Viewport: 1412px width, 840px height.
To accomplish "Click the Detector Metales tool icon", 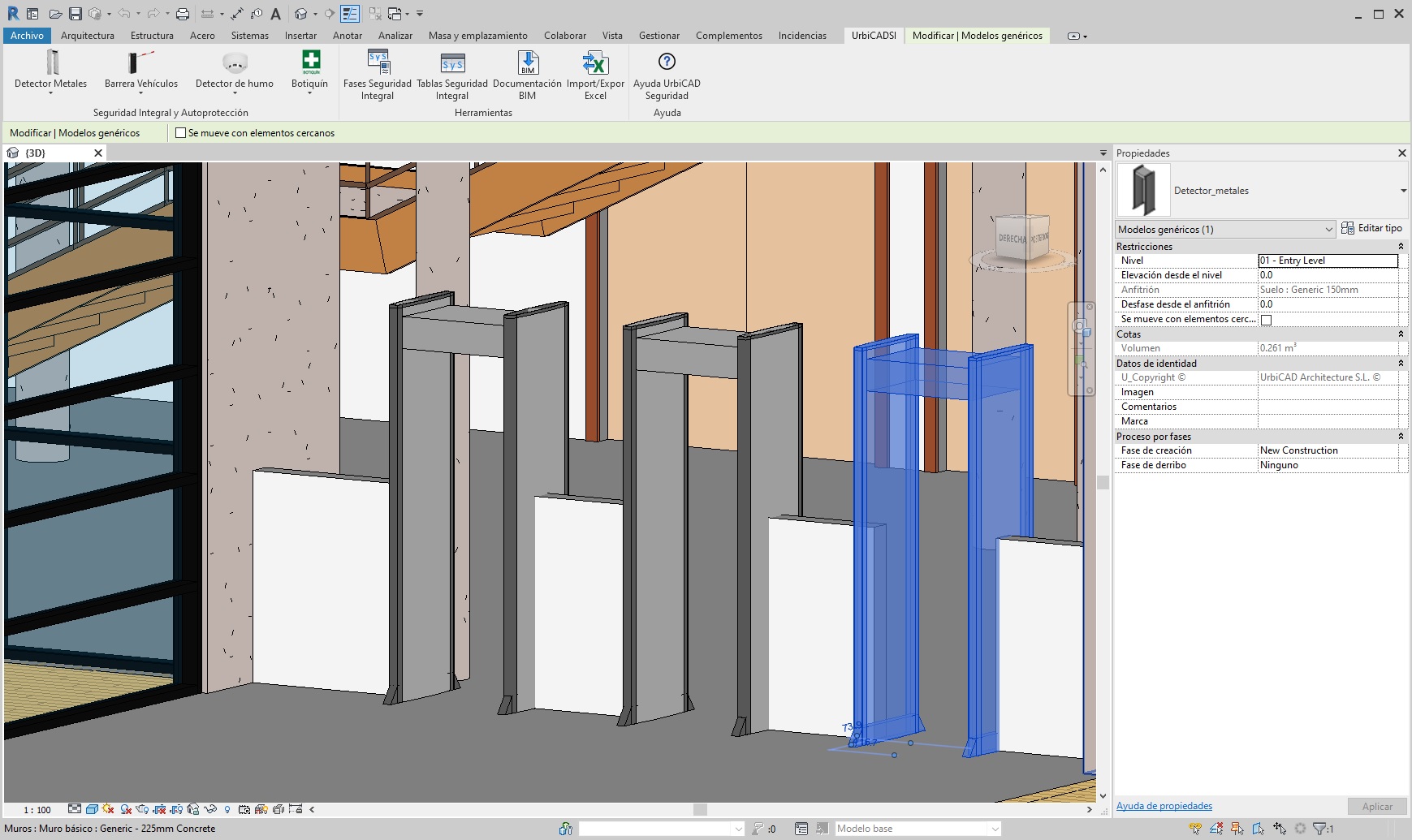I will (51, 63).
